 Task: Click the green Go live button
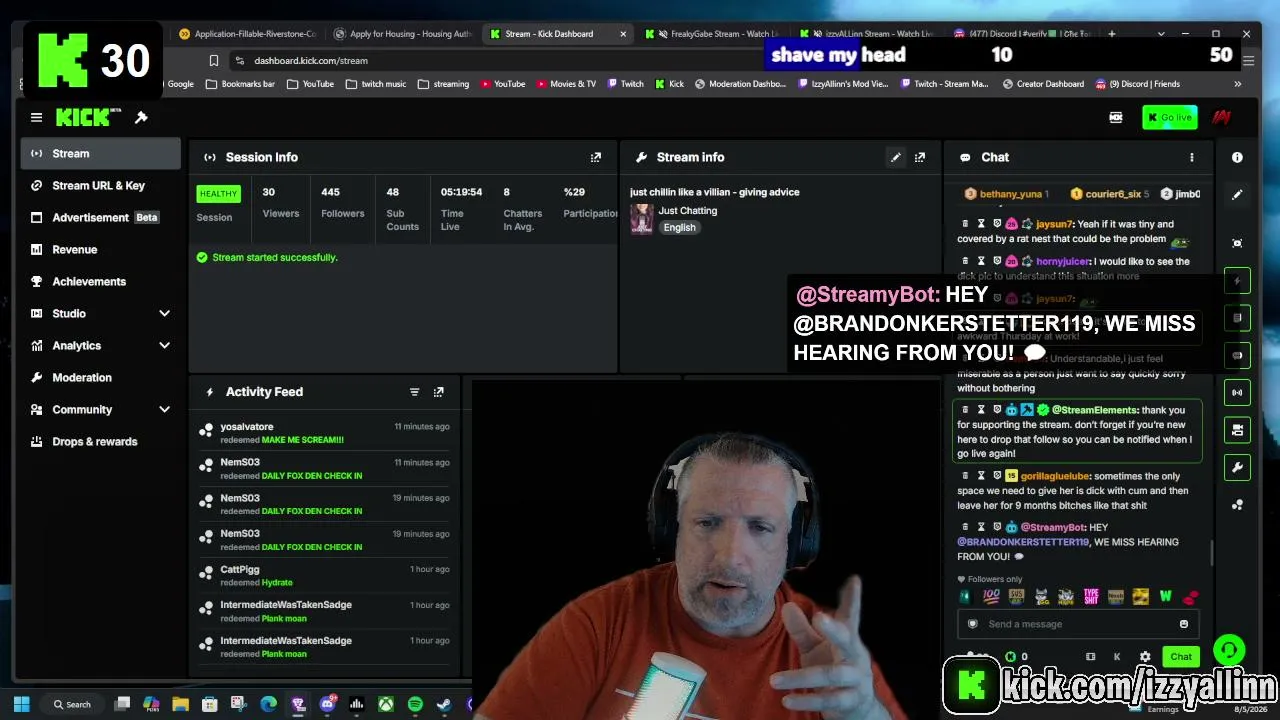point(1169,117)
